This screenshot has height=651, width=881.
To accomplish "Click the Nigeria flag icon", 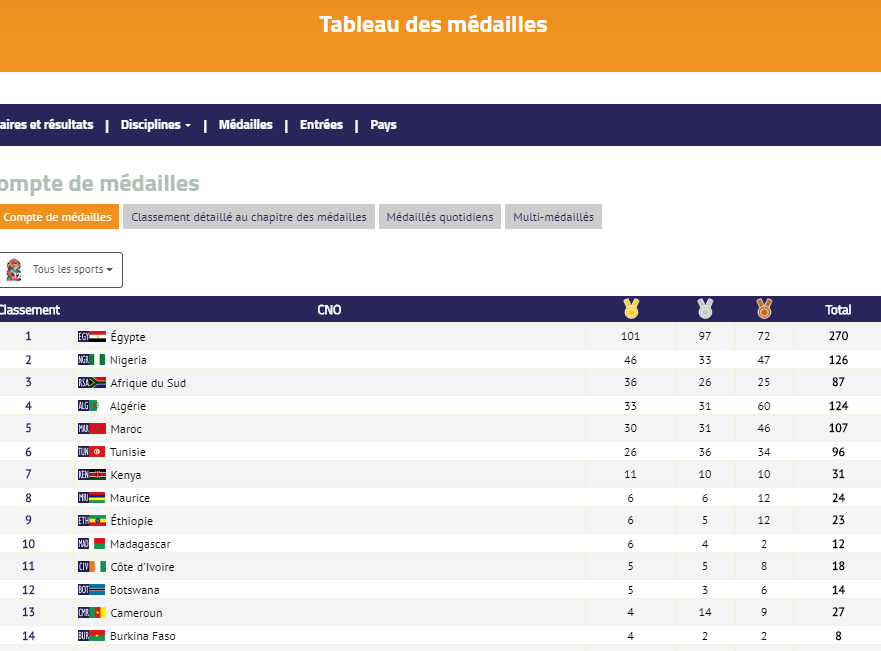I will point(92,360).
